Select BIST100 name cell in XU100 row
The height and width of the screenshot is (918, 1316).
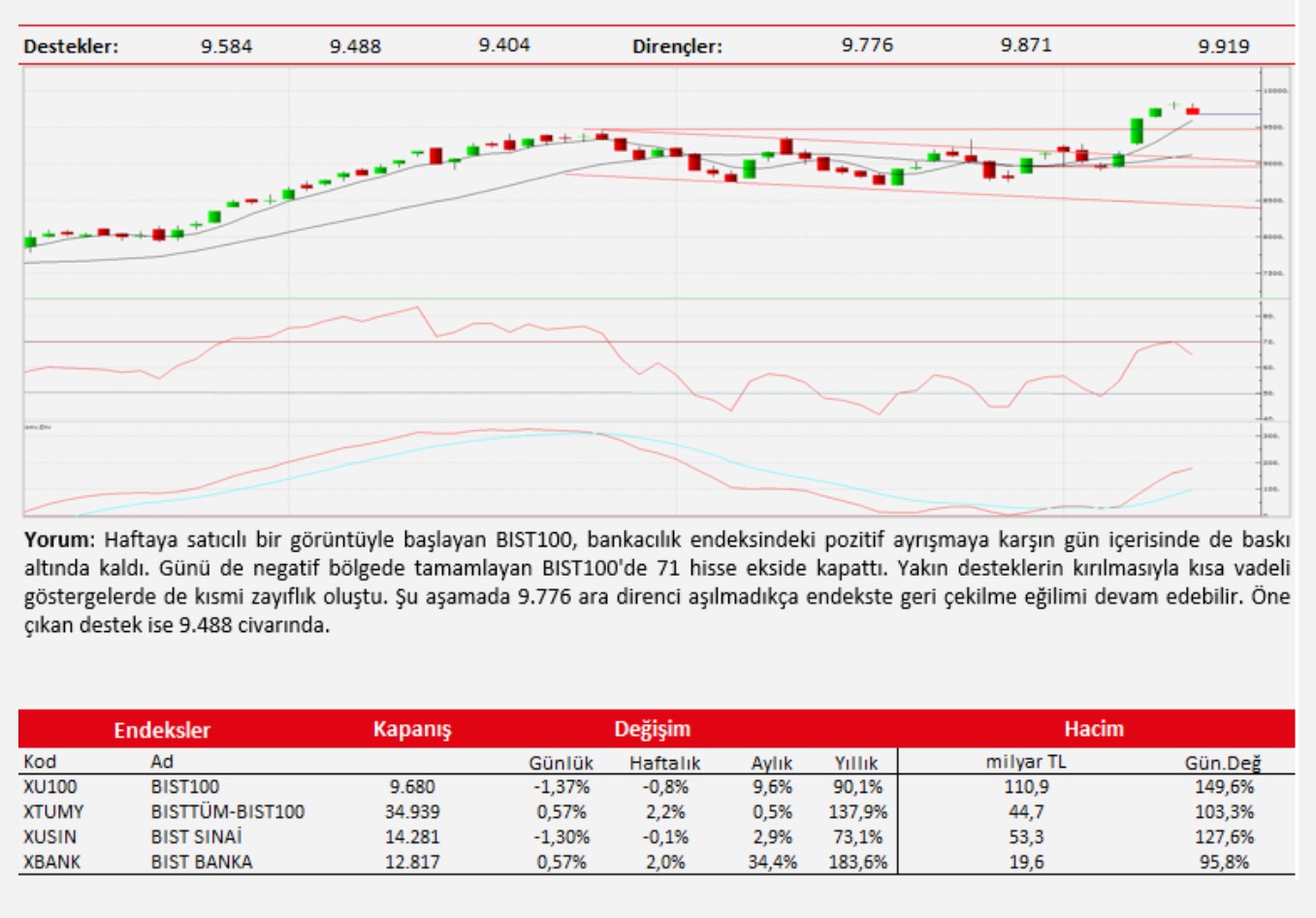(x=185, y=787)
